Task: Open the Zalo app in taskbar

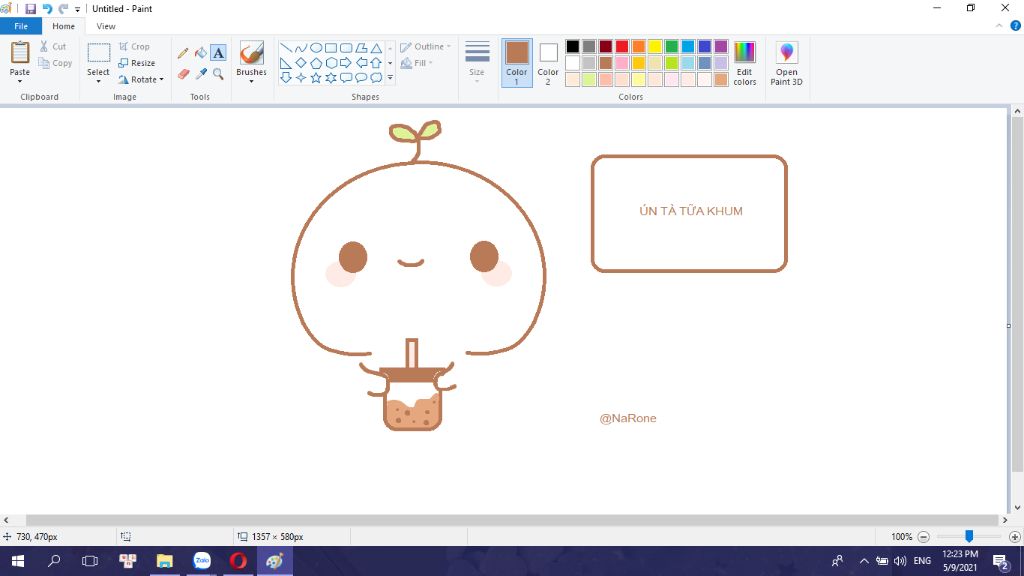Action: click(x=202, y=561)
